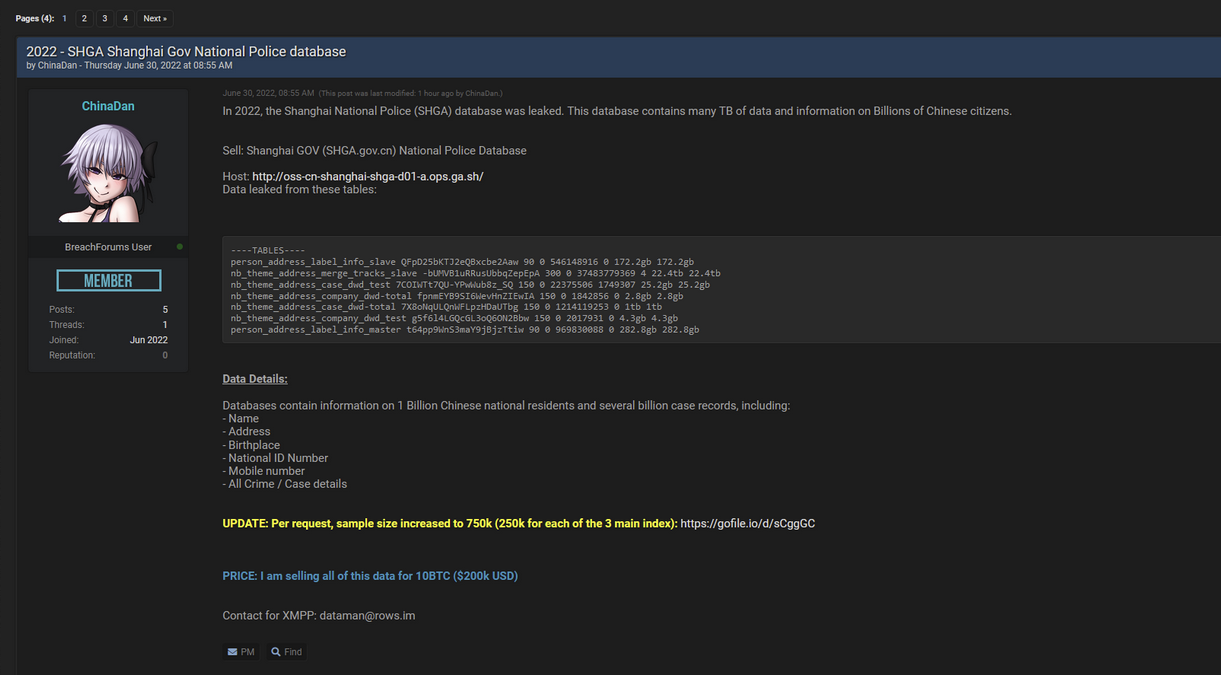Click the "Data Details:" heading
The width and height of the screenshot is (1221, 675).
tap(255, 379)
